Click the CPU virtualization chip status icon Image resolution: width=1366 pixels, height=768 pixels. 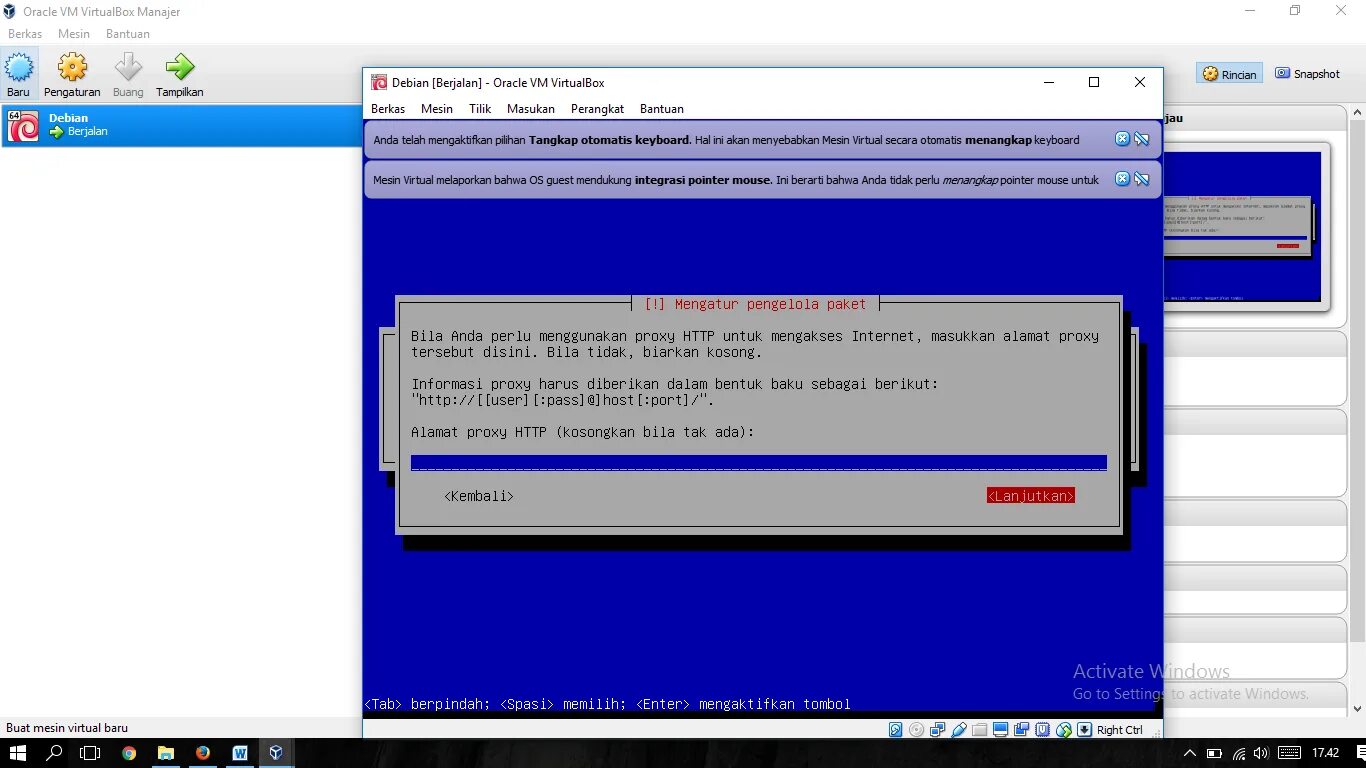[1042, 730]
